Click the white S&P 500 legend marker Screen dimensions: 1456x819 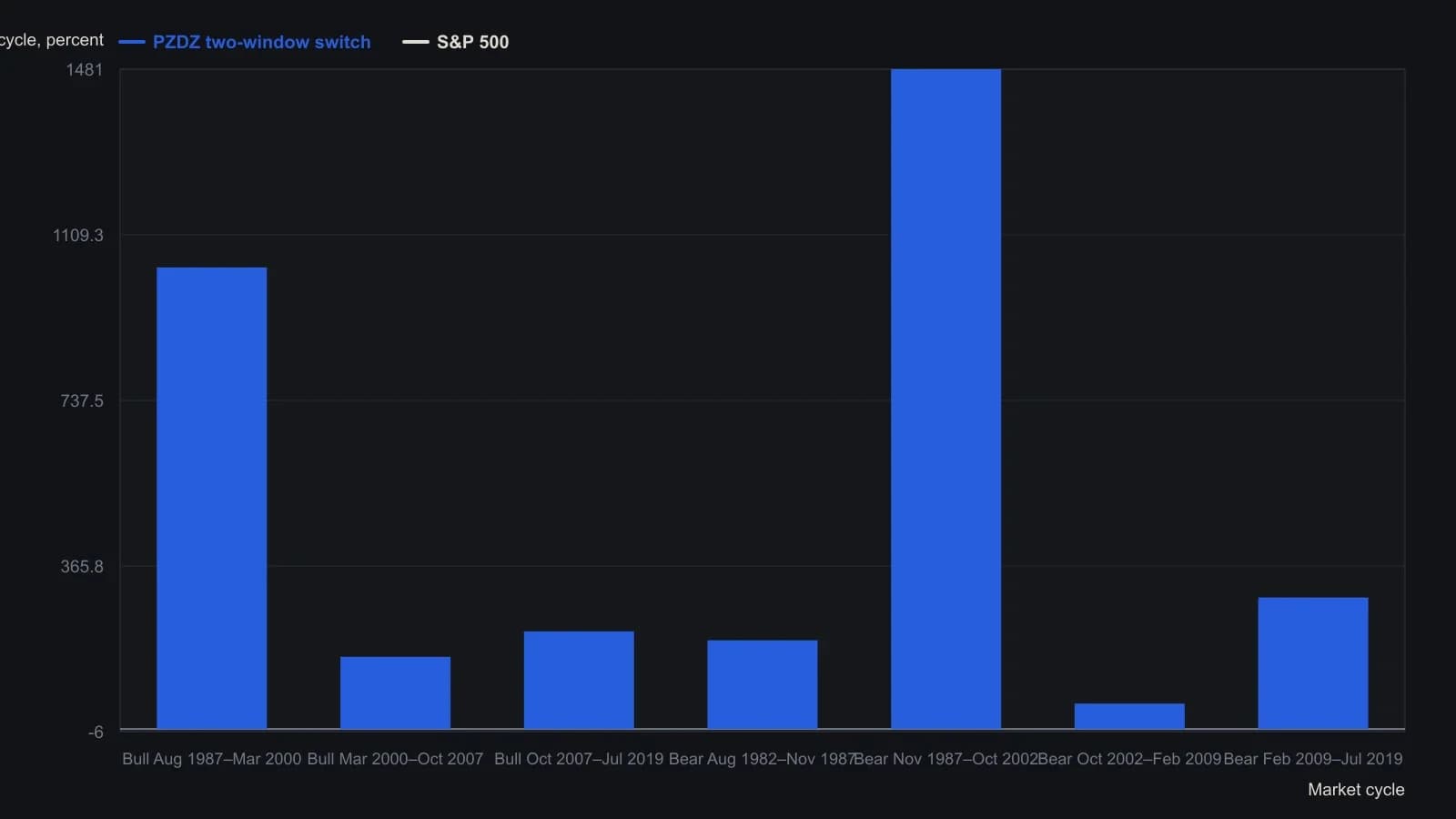coord(416,42)
